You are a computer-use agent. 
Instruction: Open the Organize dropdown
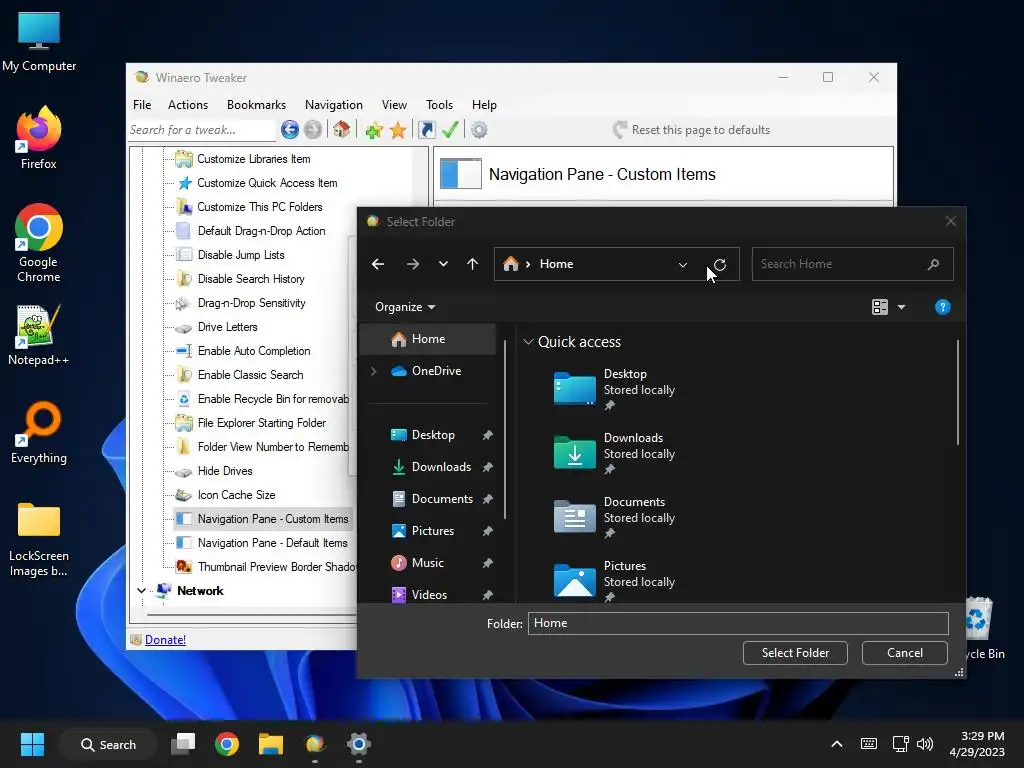tap(405, 307)
